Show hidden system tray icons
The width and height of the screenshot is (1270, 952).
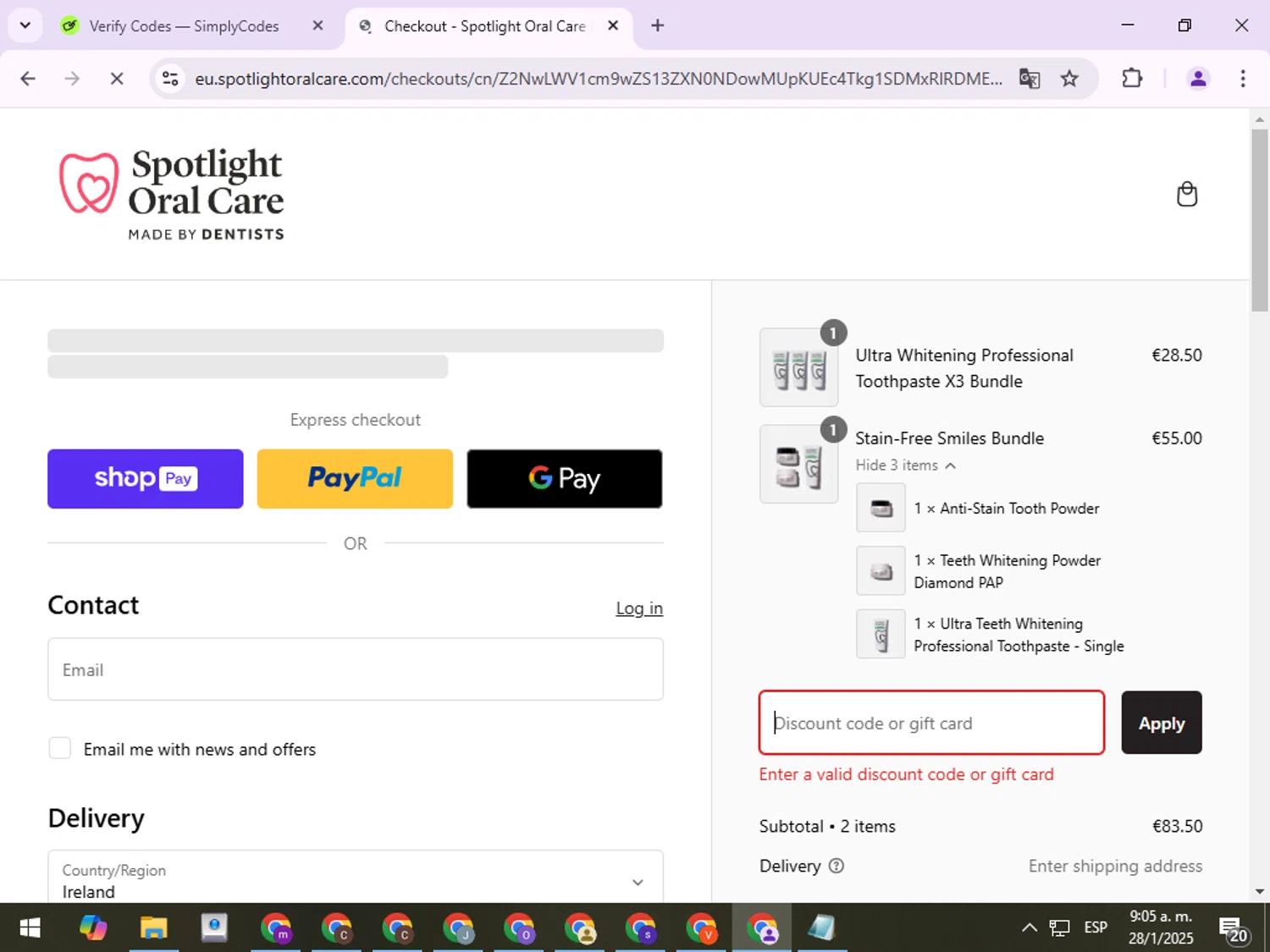(x=1030, y=927)
